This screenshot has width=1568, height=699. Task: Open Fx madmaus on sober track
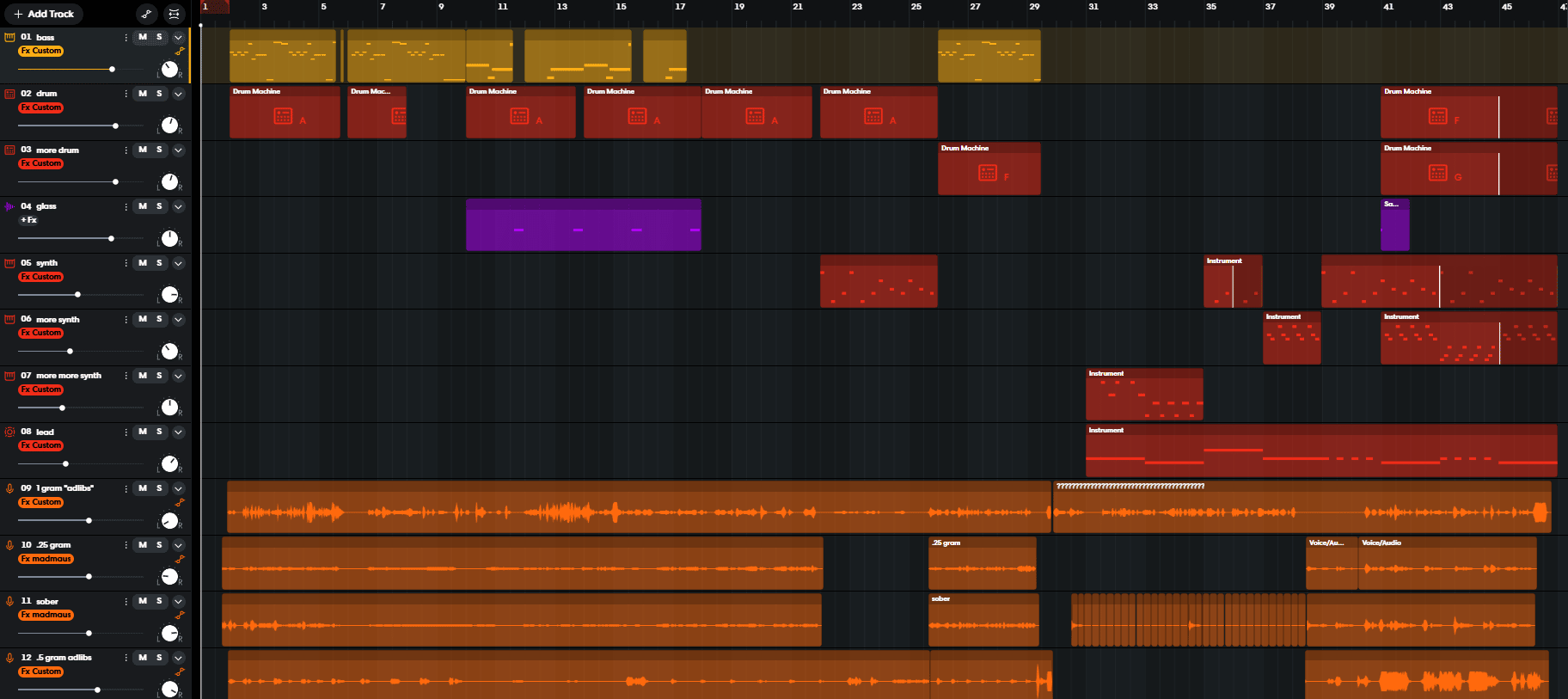(x=46, y=615)
